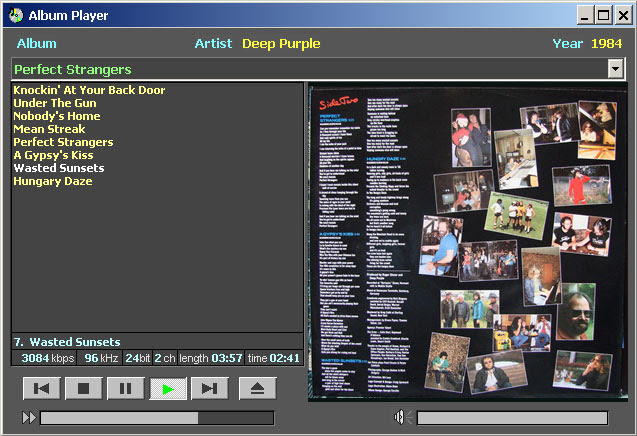Maximize the Album Player window
The height and width of the screenshot is (436, 637).
pyautogui.click(x=604, y=15)
